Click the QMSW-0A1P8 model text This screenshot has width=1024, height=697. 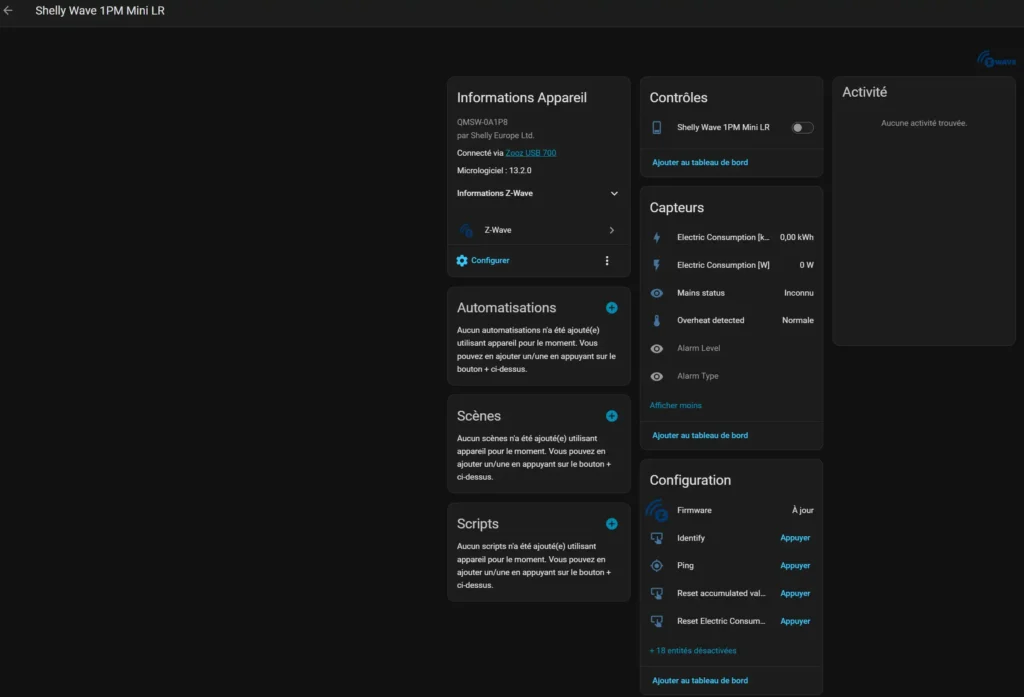tap(482, 122)
